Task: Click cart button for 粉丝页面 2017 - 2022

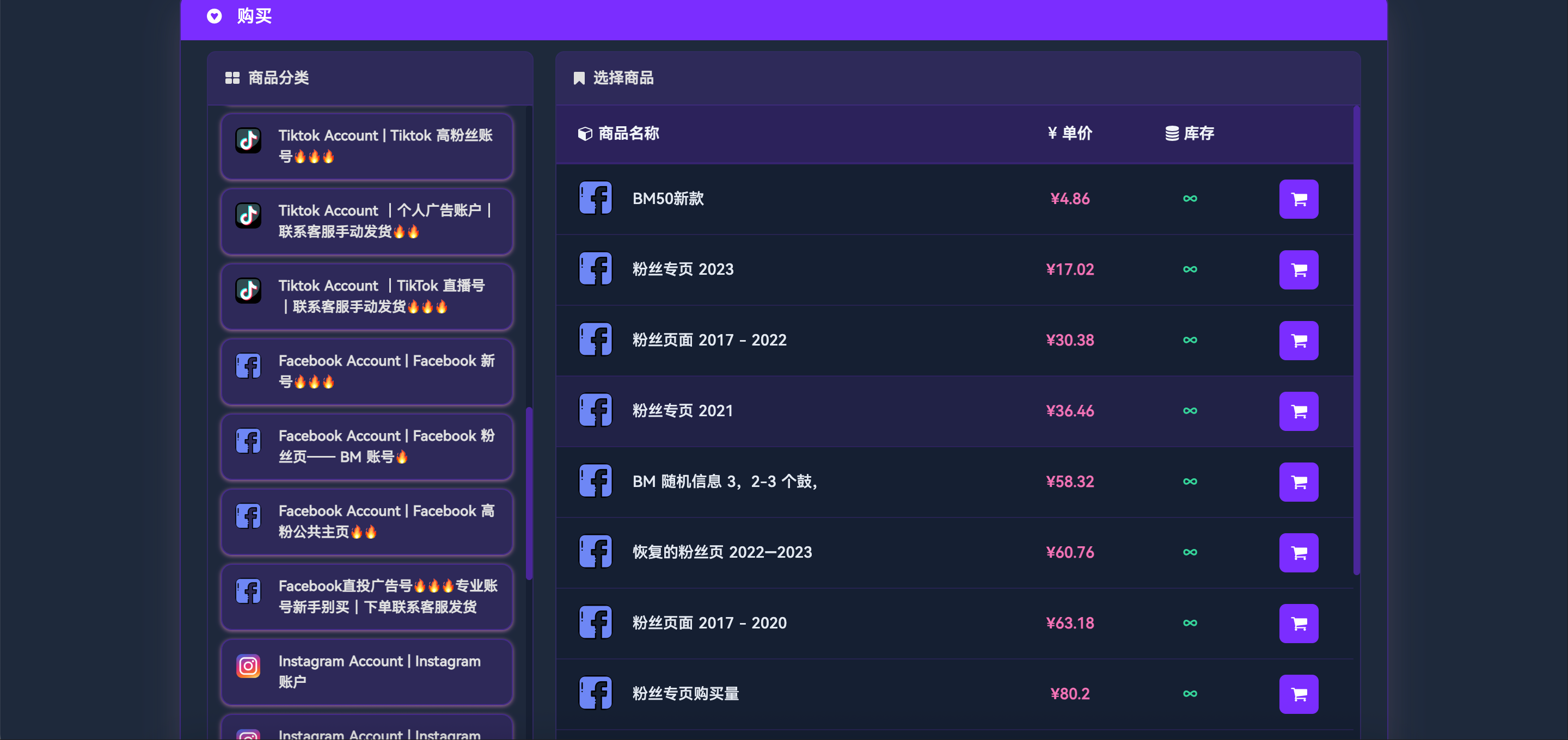Action: [1298, 340]
